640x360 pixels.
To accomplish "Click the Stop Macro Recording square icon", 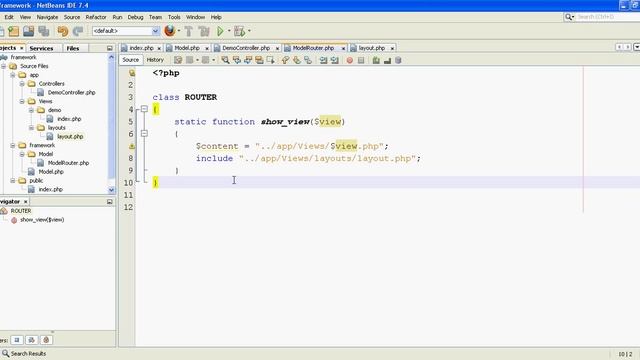I will [361, 60].
